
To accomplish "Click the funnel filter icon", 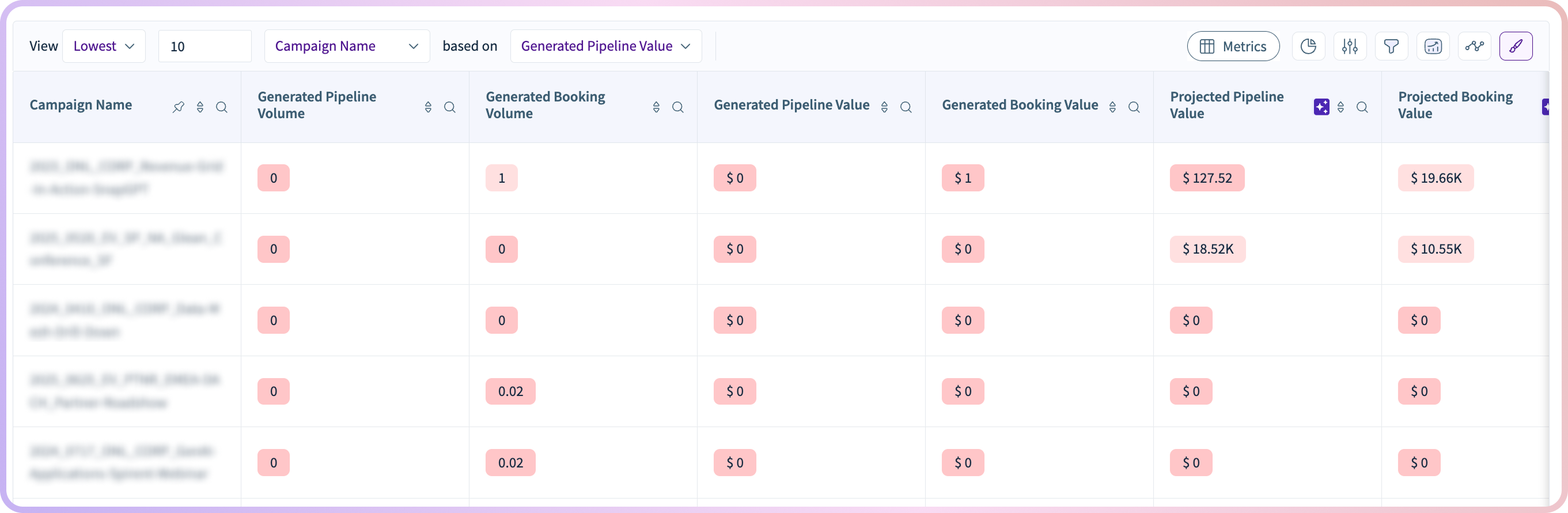I will click(x=1391, y=46).
